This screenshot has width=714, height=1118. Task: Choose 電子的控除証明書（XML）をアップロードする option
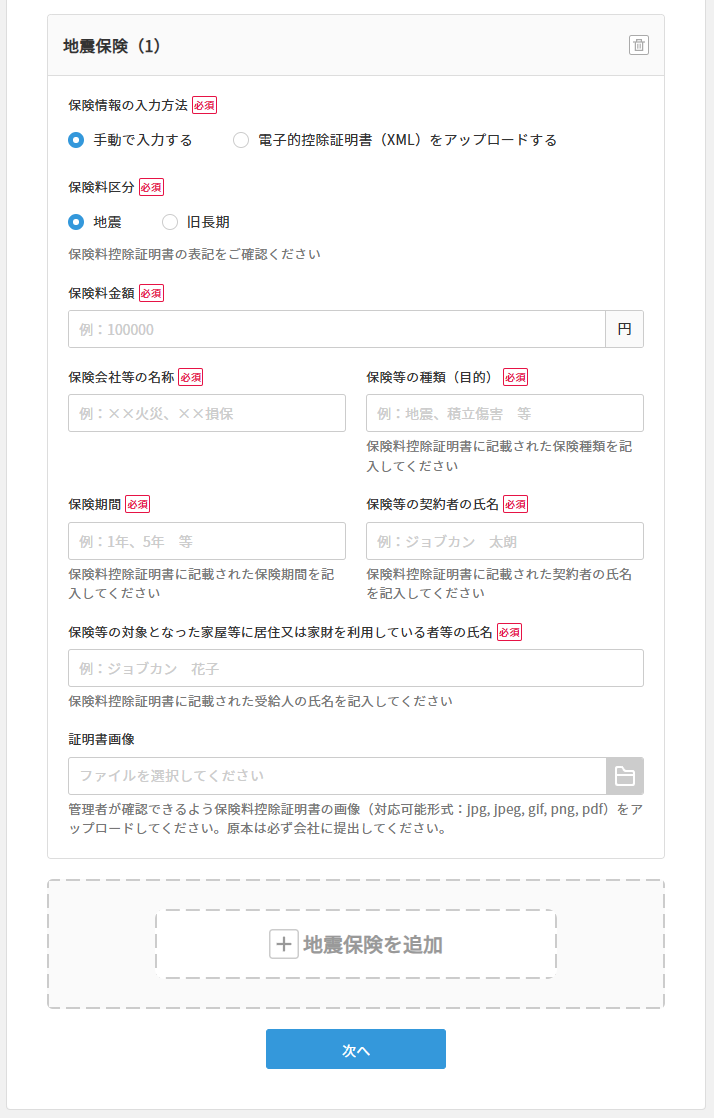click(x=240, y=141)
